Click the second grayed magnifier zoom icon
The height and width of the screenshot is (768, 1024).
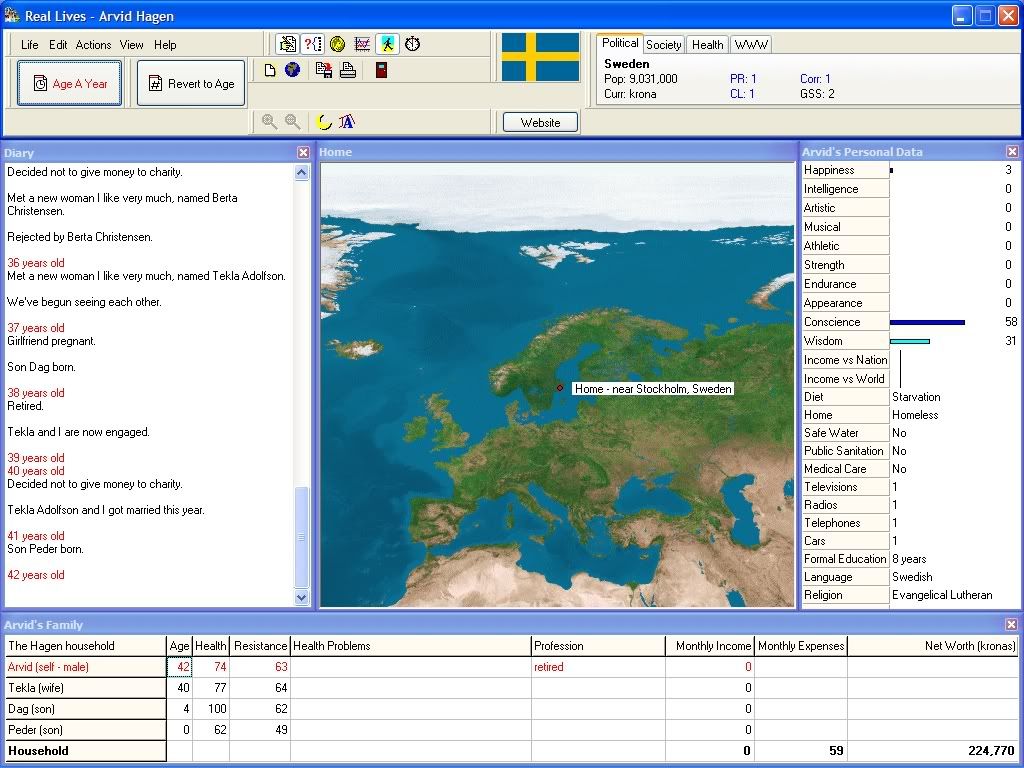(292, 121)
